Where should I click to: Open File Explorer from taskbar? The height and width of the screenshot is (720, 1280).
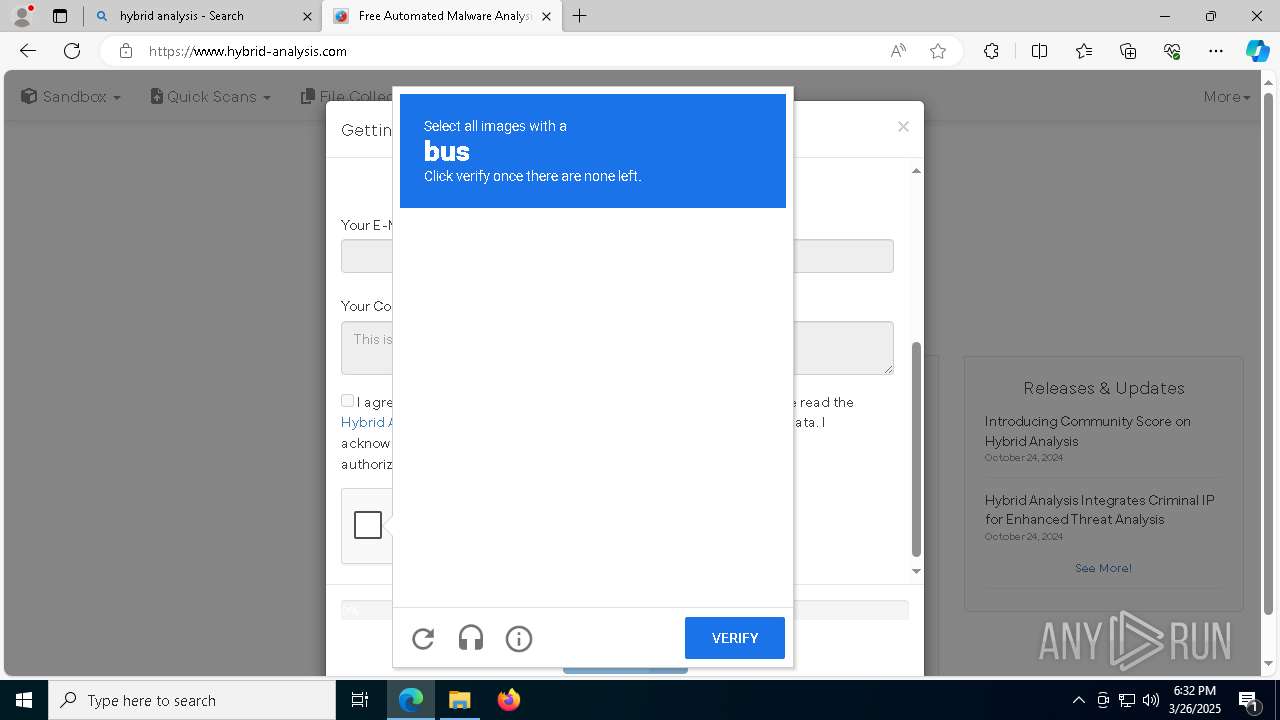[x=460, y=700]
